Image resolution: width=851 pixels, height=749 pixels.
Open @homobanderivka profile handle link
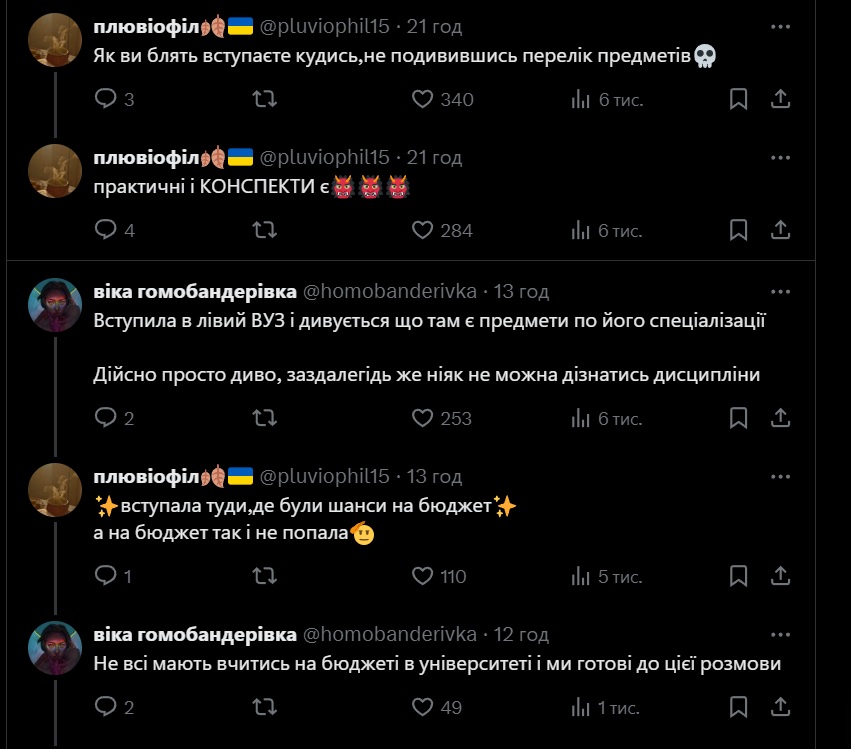[390, 291]
